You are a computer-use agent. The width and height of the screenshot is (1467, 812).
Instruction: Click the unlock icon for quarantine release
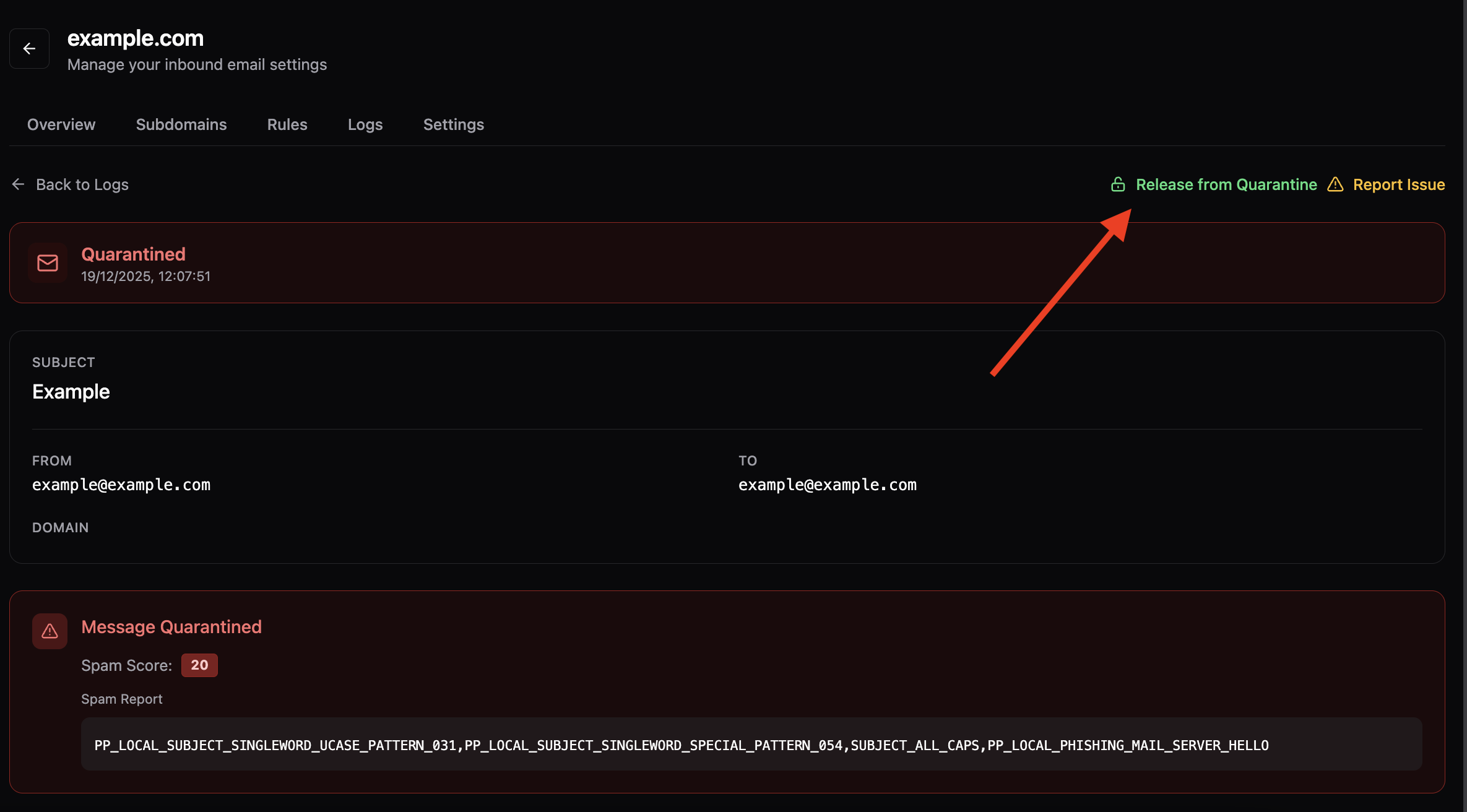(1118, 184)
